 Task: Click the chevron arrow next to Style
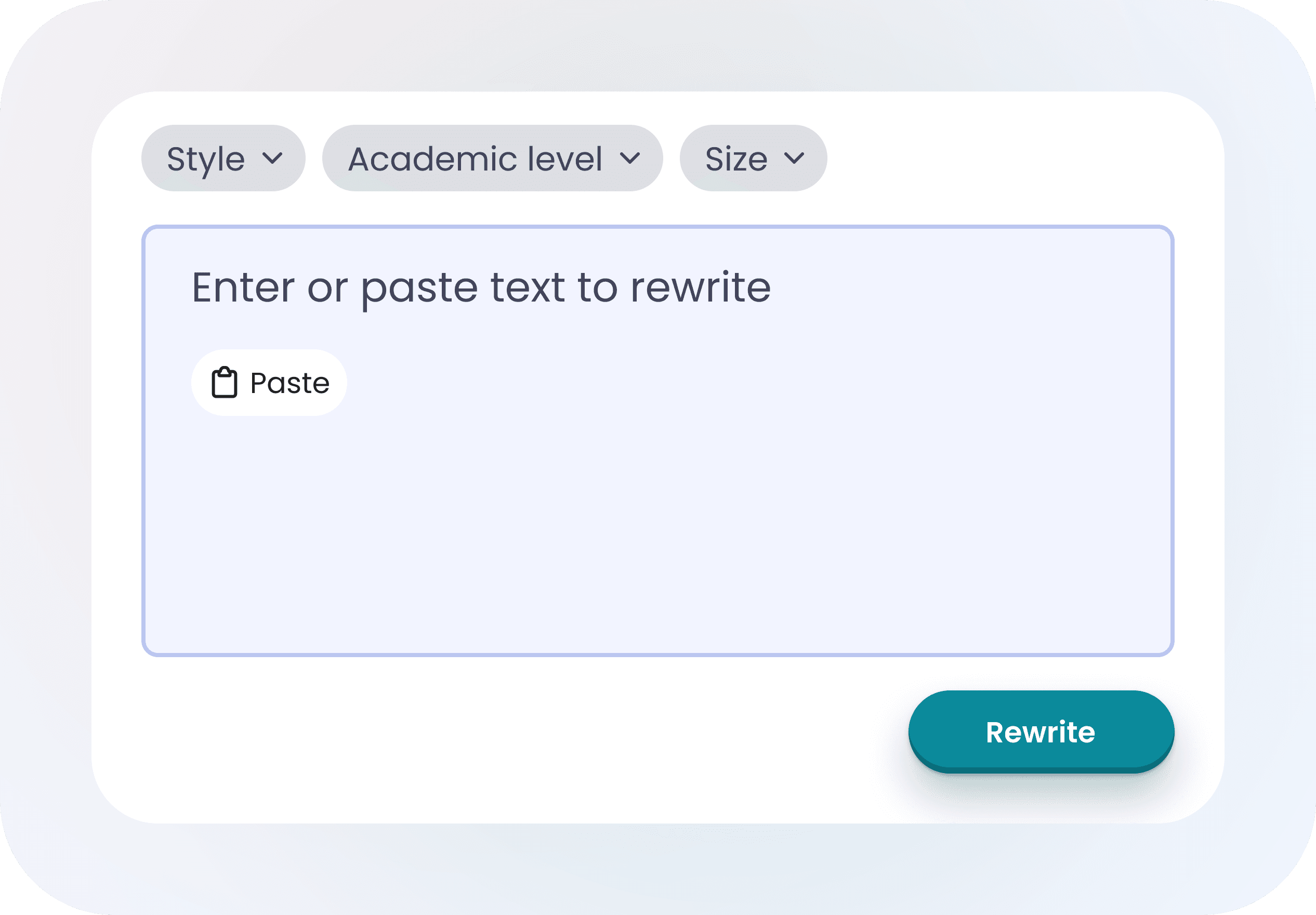click(x=272, y=158)
